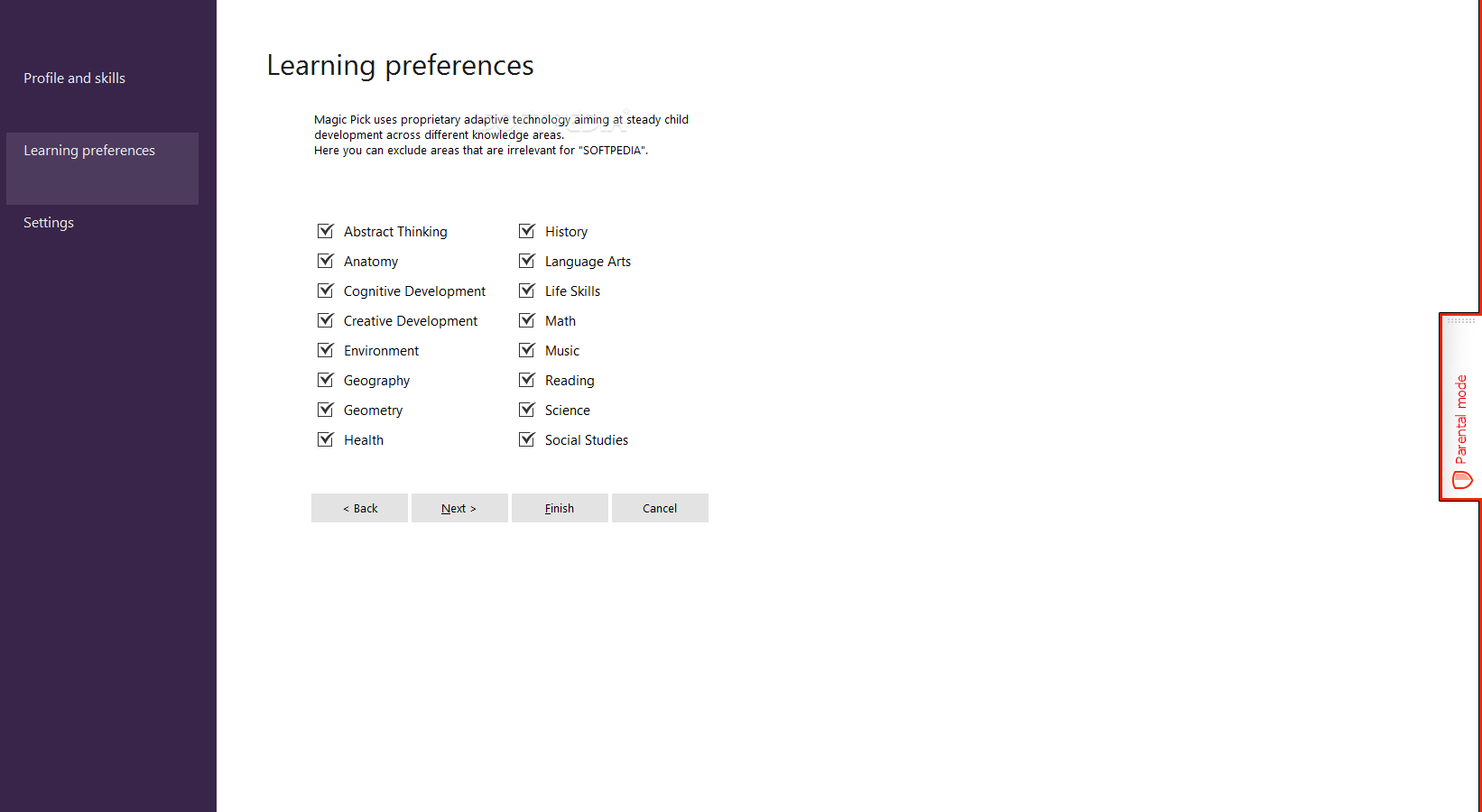
Task: Uncheck the Music area
Action: (527, 350)
